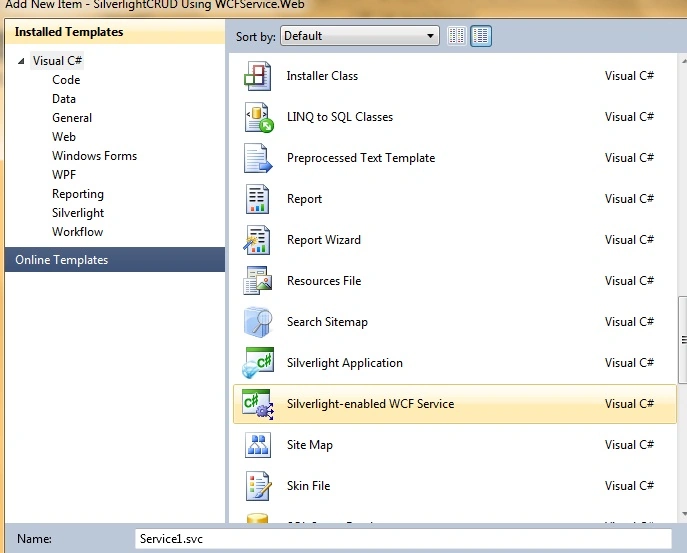The width and height of the screenshot is (687, 553).
Task: Select the WPF template category
Action: tap(64, 175)
